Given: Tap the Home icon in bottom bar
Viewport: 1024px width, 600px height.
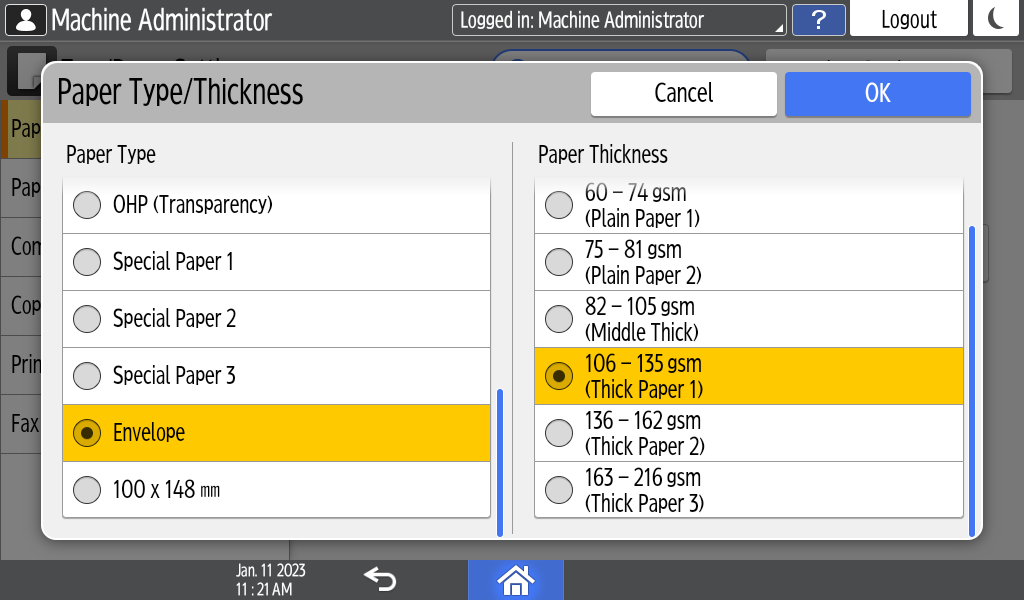Looking at the screenshot, I should point(515,579).
